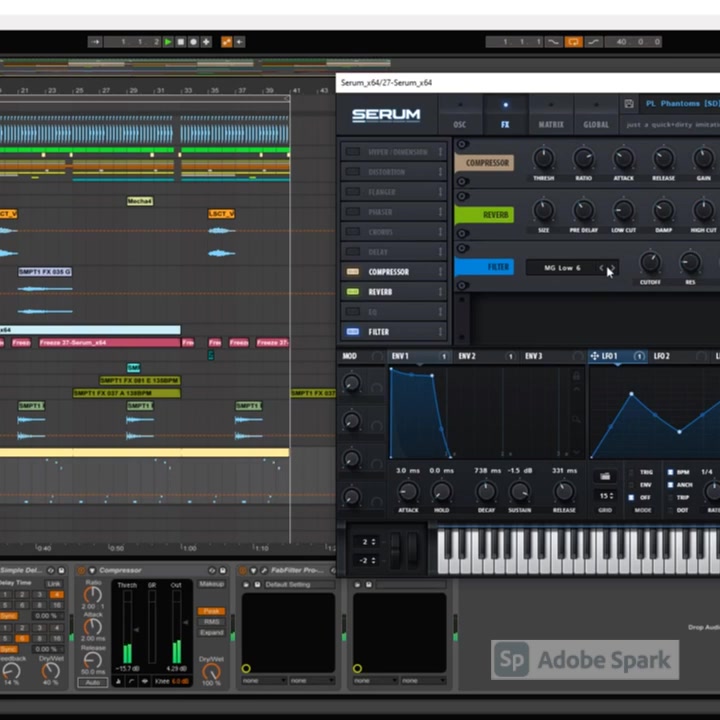The width and height of the screenshot is (720, 720).
Task: Enable the HYPER / DIMENSION effect in FX rack
Action: click(x=353, y=152)
